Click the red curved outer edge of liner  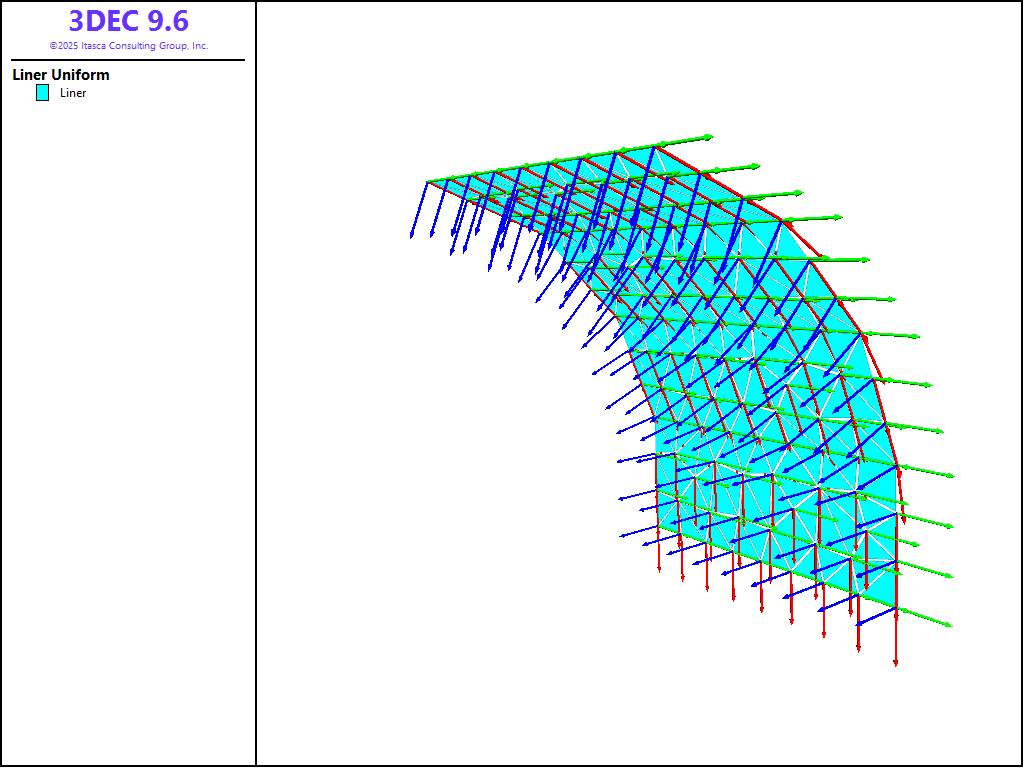(x=840, y=290)
